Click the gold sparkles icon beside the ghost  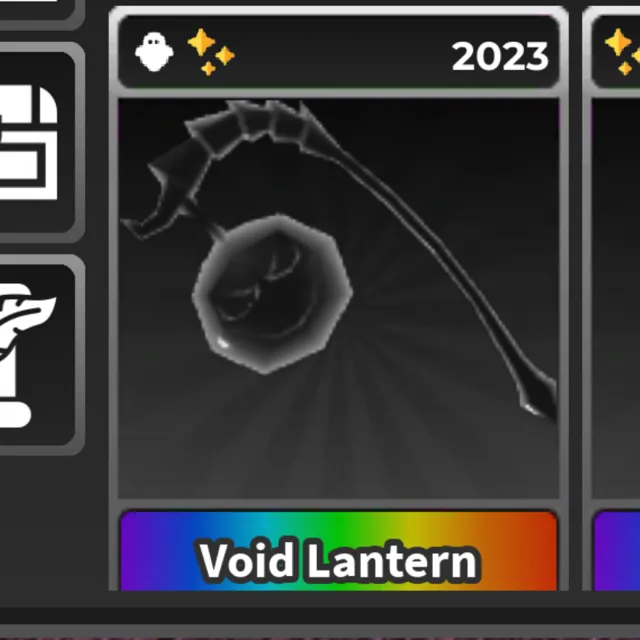click(211, 52)
